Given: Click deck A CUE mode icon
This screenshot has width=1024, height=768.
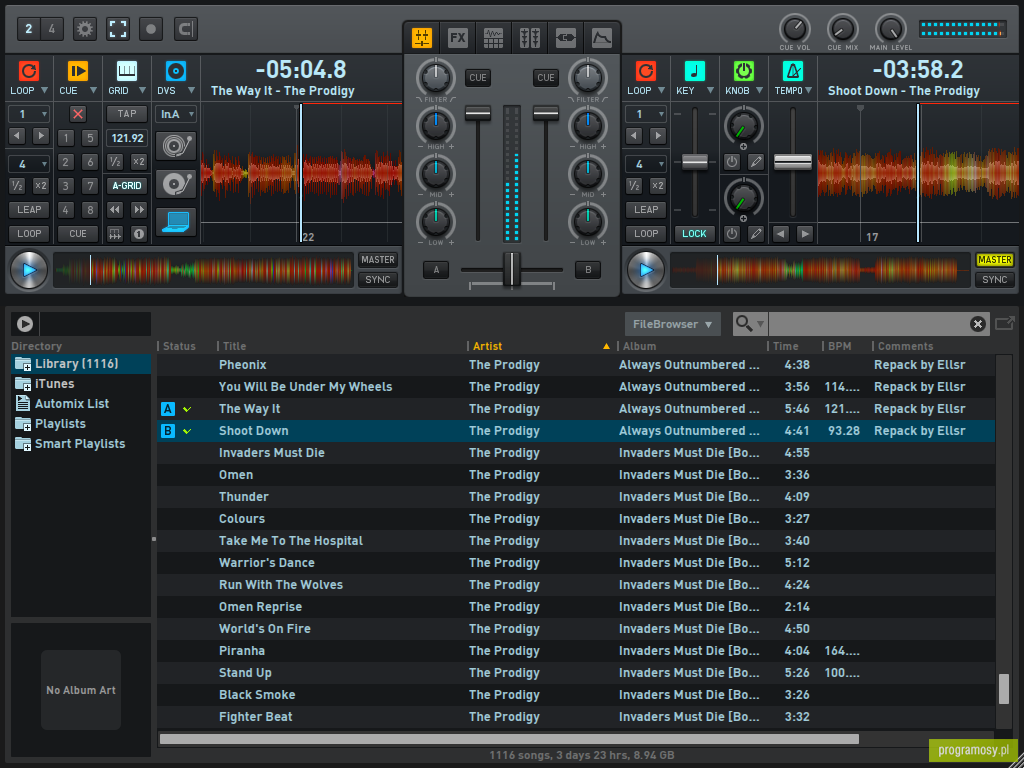Looking at the screenshot, I should pyautogui.click(x=78, y=71).
